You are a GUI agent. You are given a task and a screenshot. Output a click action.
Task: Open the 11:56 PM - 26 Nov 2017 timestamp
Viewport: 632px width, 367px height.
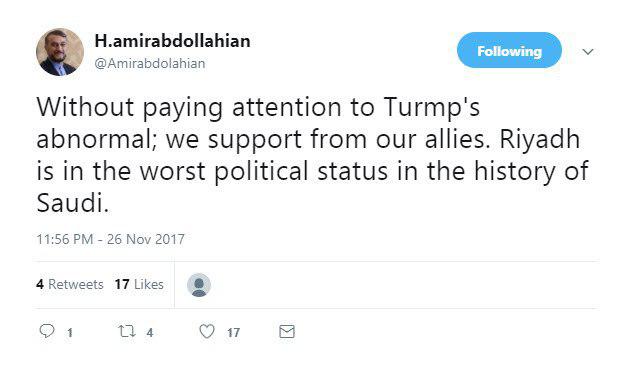pos(110,239)
